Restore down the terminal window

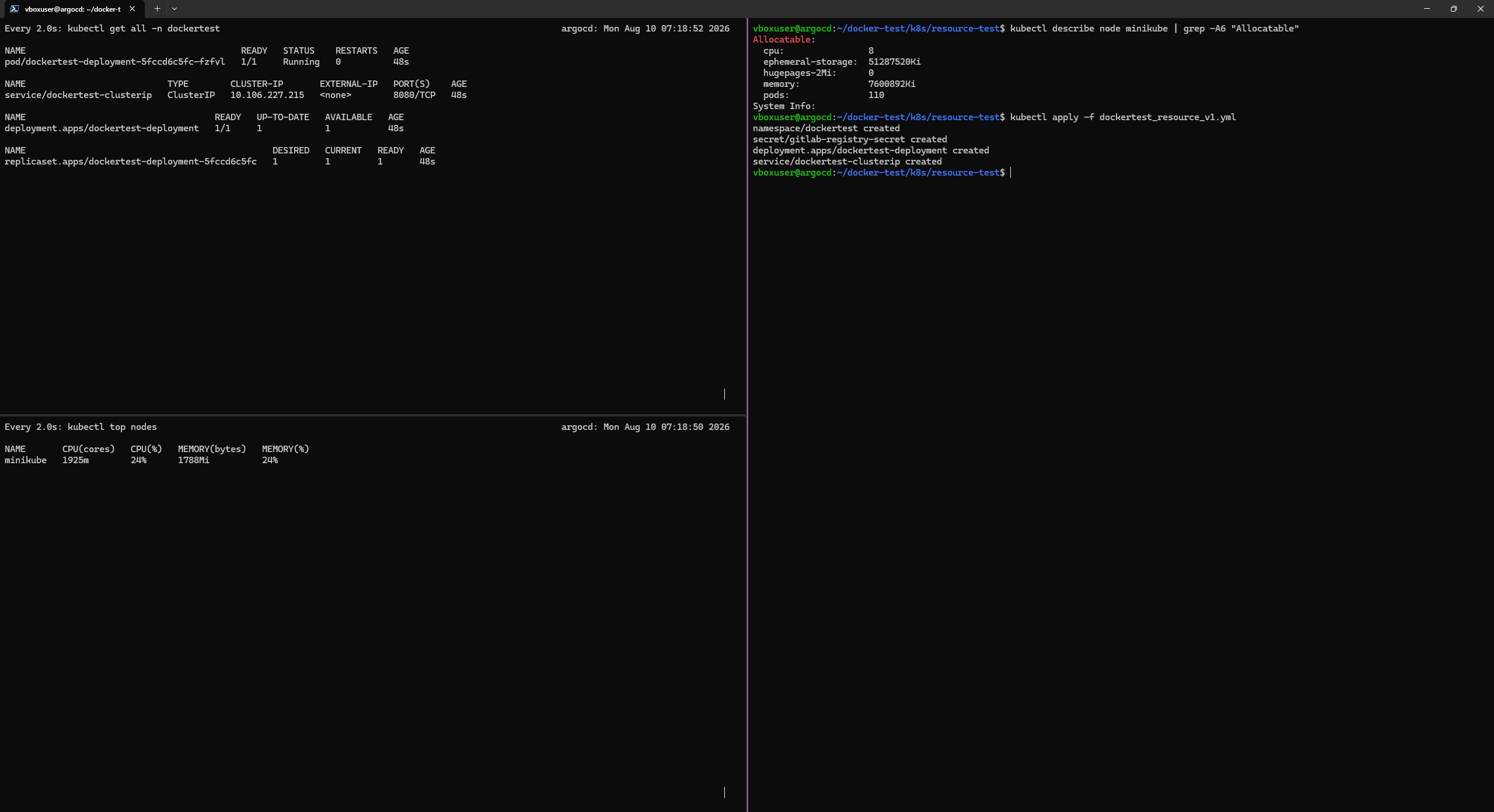[1454, 9]
